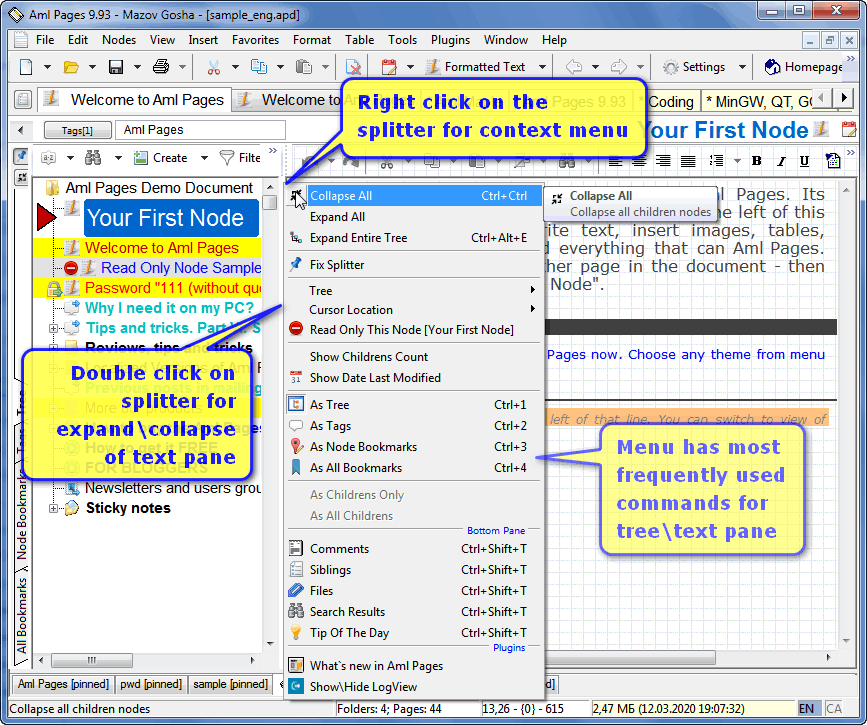Toggle Bold formatting in the text toolbar
The width and height of the screenshot is (867, 725).
[x=756, y=161]
